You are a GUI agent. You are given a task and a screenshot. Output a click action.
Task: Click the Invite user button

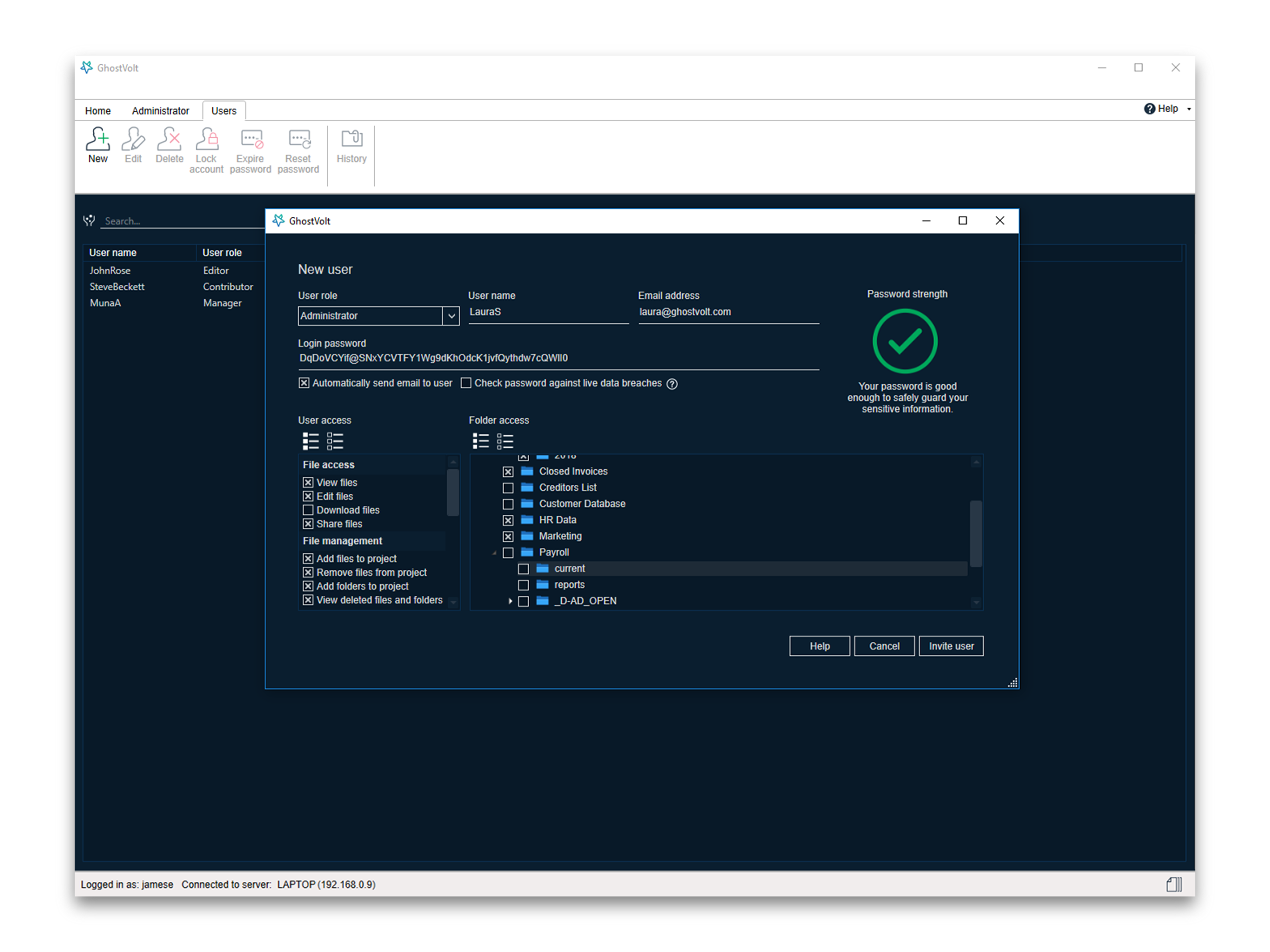pos(951,646)
